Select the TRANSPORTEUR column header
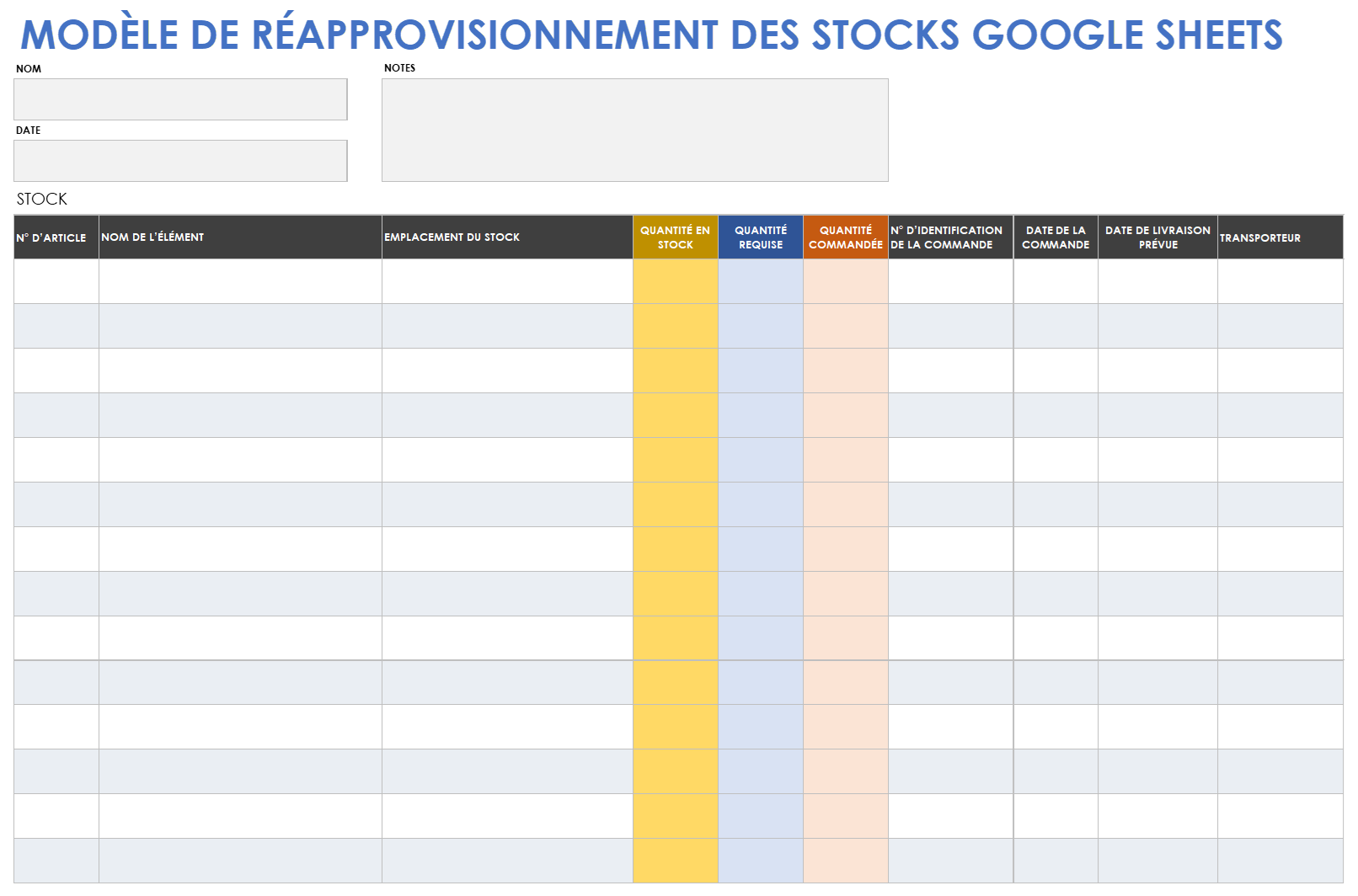Image resolution: width=1358 pixels, height=896 pixels. click(1280, 237)
